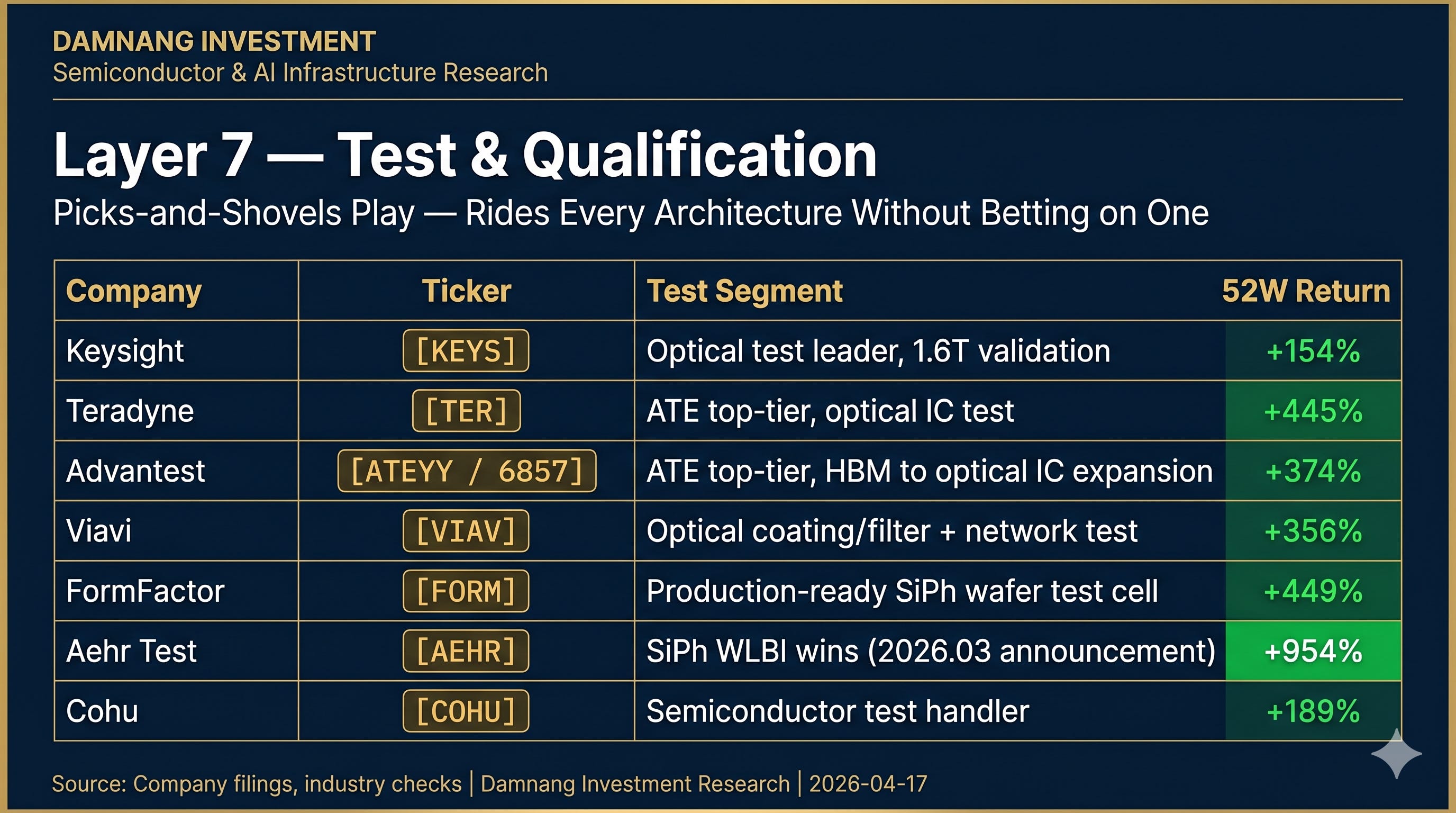Click the +154% Keysight return cell
Viewport: 1456px width, 813px height.
pyautogui.click(x=1313, y=350)
